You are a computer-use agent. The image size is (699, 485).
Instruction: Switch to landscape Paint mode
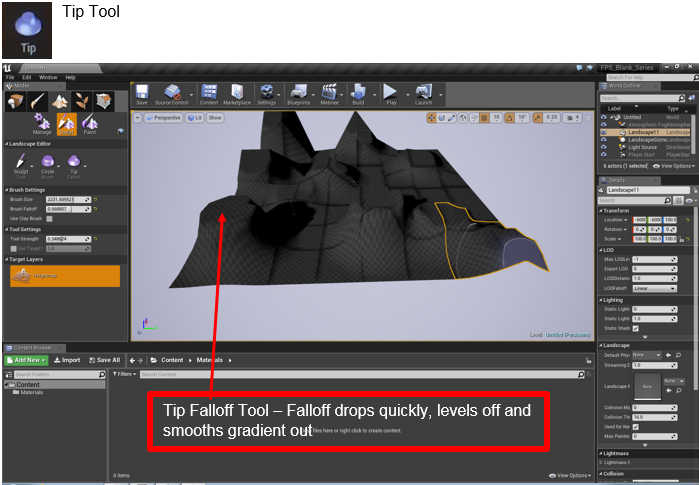[x=90, y=123]
